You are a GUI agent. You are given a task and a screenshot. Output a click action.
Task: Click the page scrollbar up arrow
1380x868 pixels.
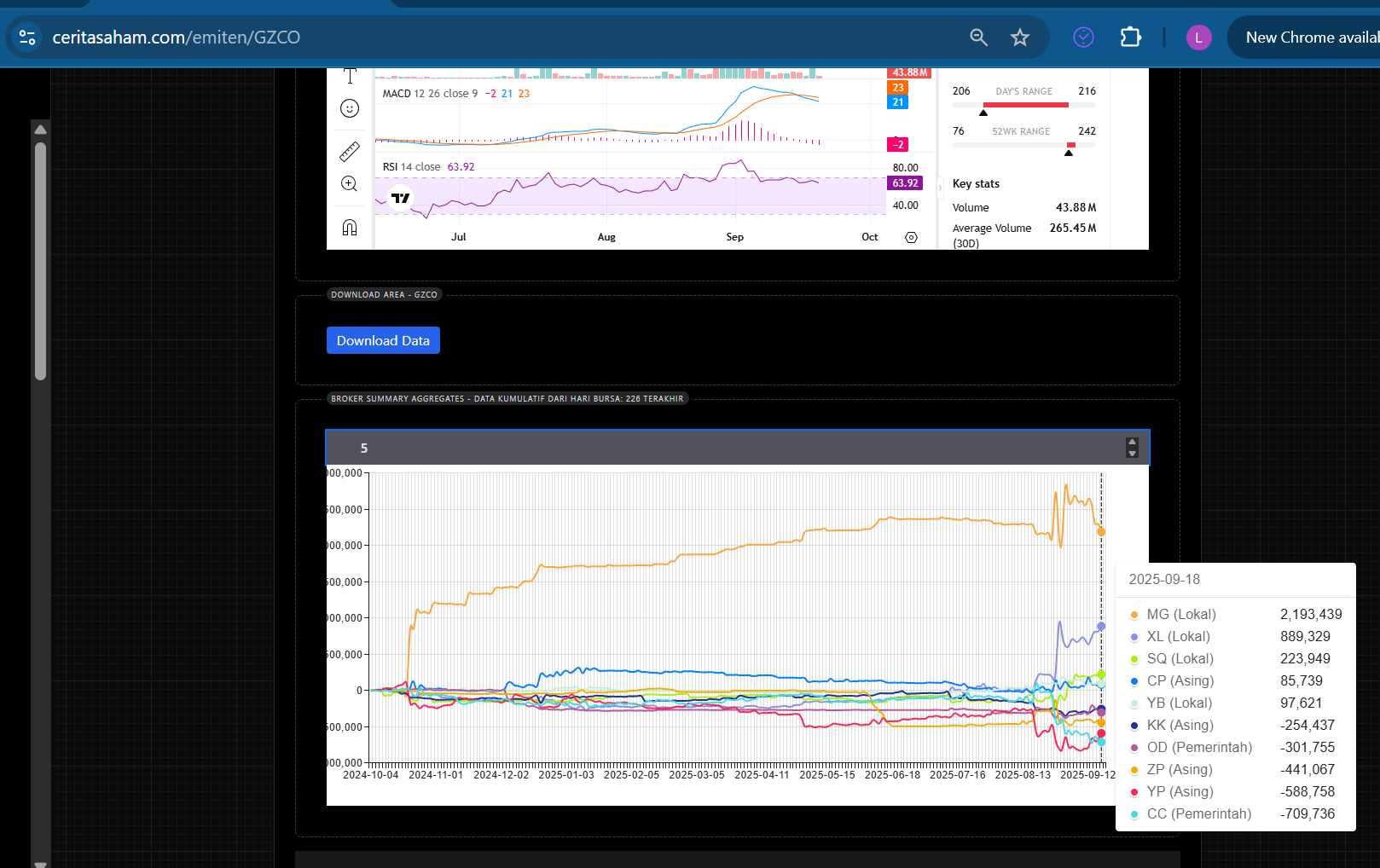point(40,130)
